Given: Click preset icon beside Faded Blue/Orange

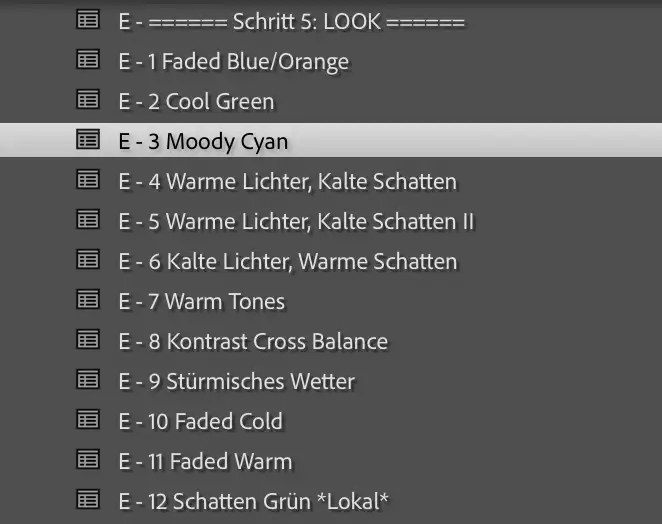Looking at the screenshot, I should click(88, 59).
